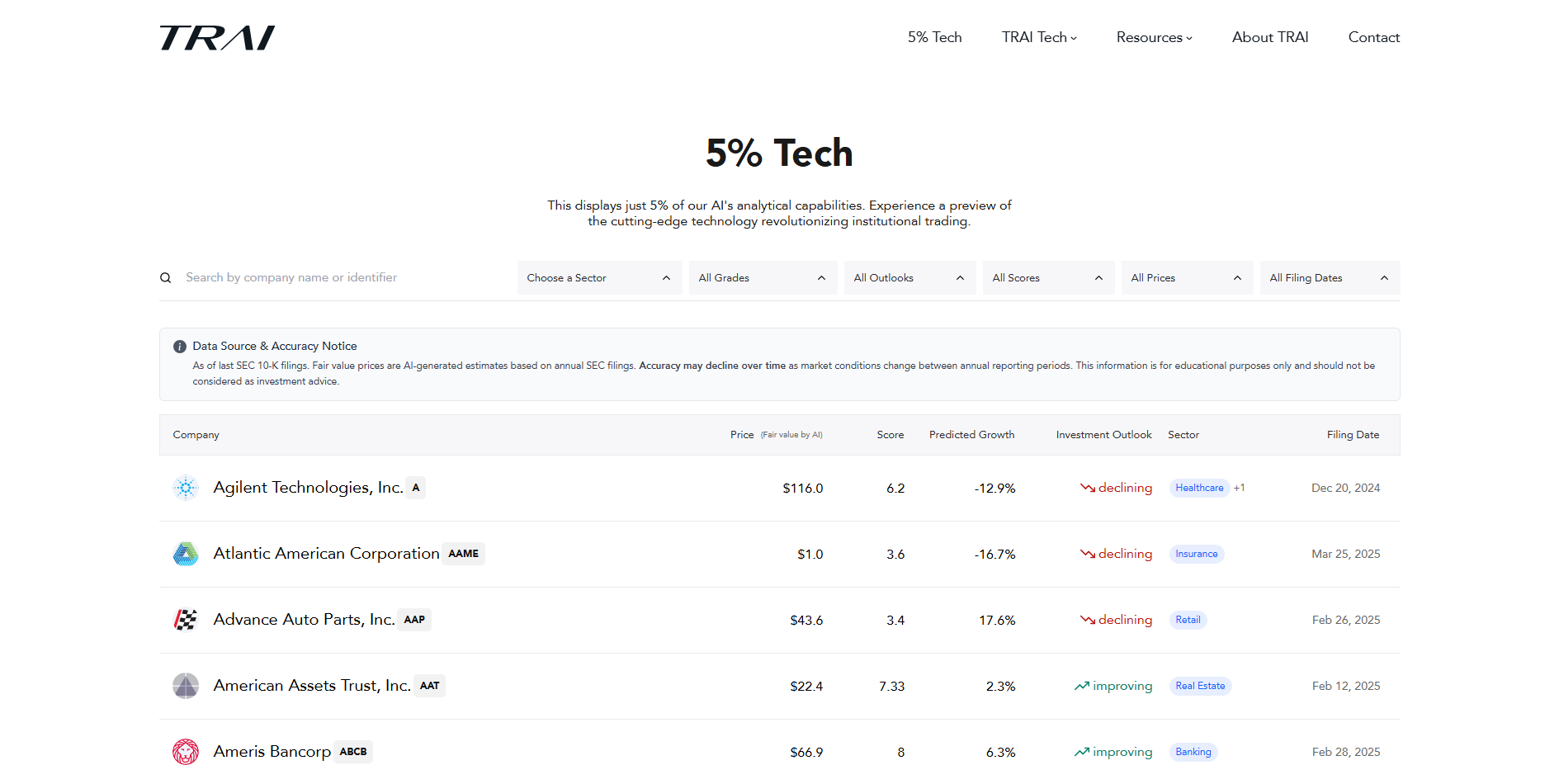
Task: Click the declining trend arrow for Agilent
Action: [1088, 488]
